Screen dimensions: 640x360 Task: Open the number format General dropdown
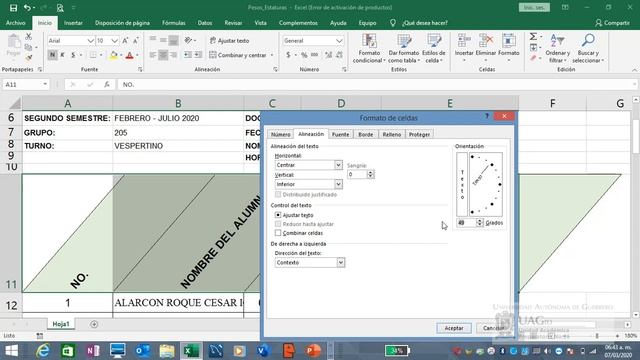click(339, 40)
